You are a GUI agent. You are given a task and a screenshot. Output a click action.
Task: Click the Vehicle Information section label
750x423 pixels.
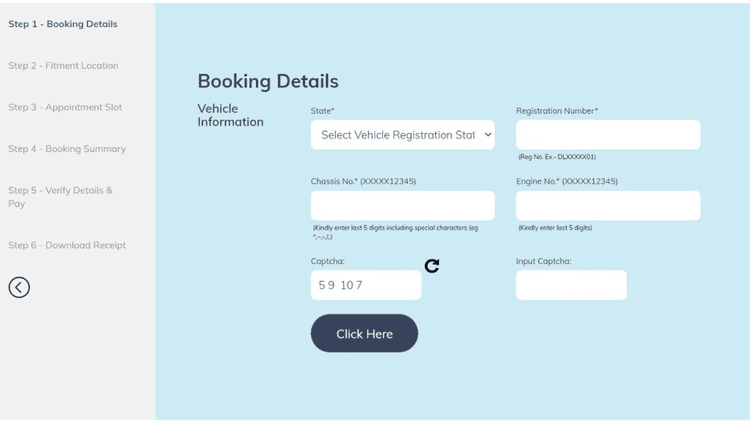[230, 115]
